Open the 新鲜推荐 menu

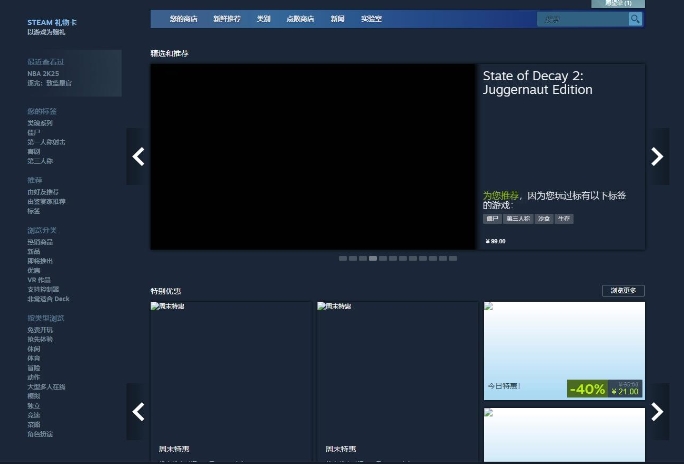227,19
